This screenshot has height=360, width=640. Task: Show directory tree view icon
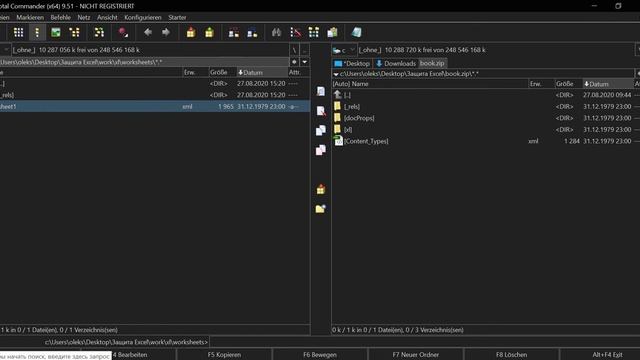[x=74, y=32]
